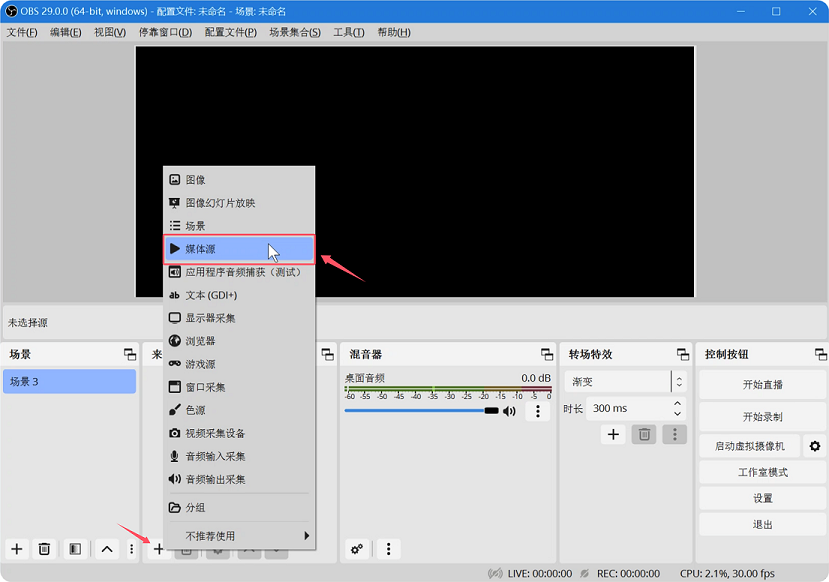Open transition properties three-dot button
The height and width of the screenshot is (582, 829).
click(x=675, y=435)
